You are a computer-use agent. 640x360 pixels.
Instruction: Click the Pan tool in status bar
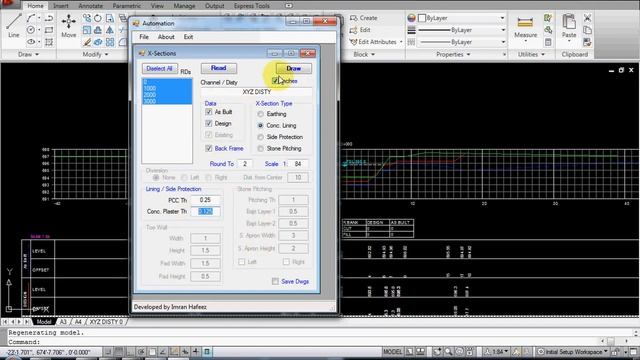tap(438, 351)
